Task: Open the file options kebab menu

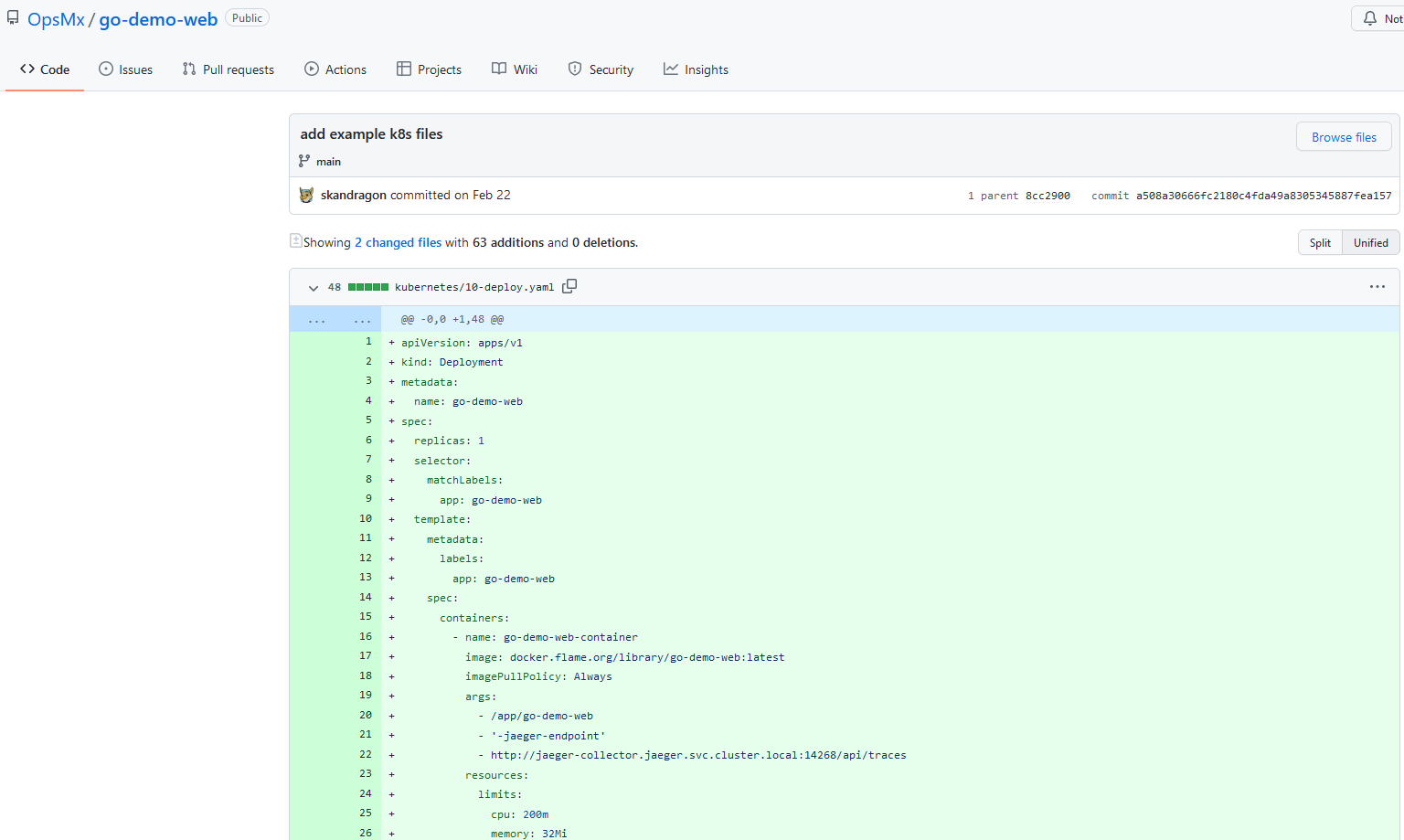Action: [x=1377, y=286]
